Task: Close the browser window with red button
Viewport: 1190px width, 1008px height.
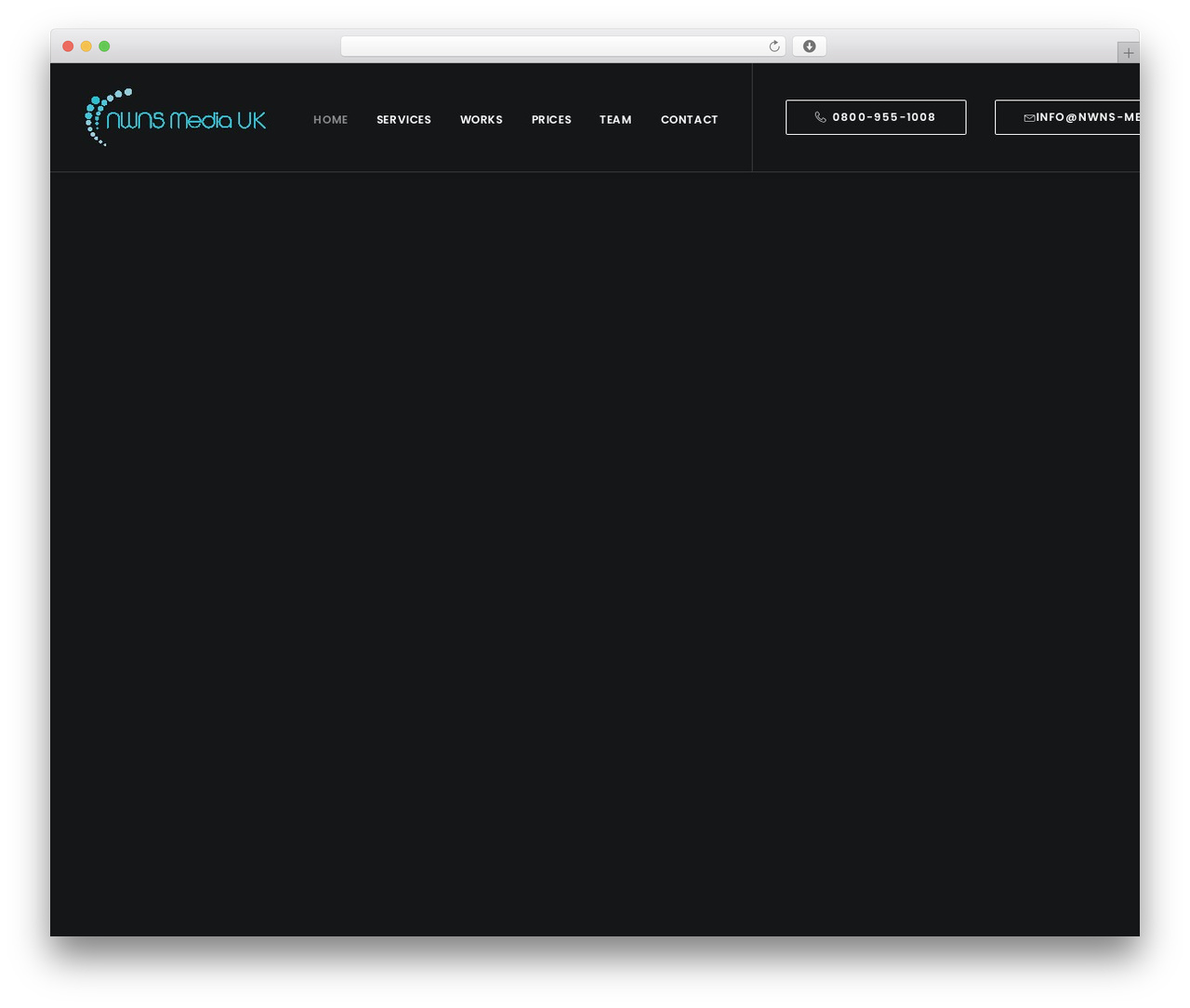Action: 68,46
